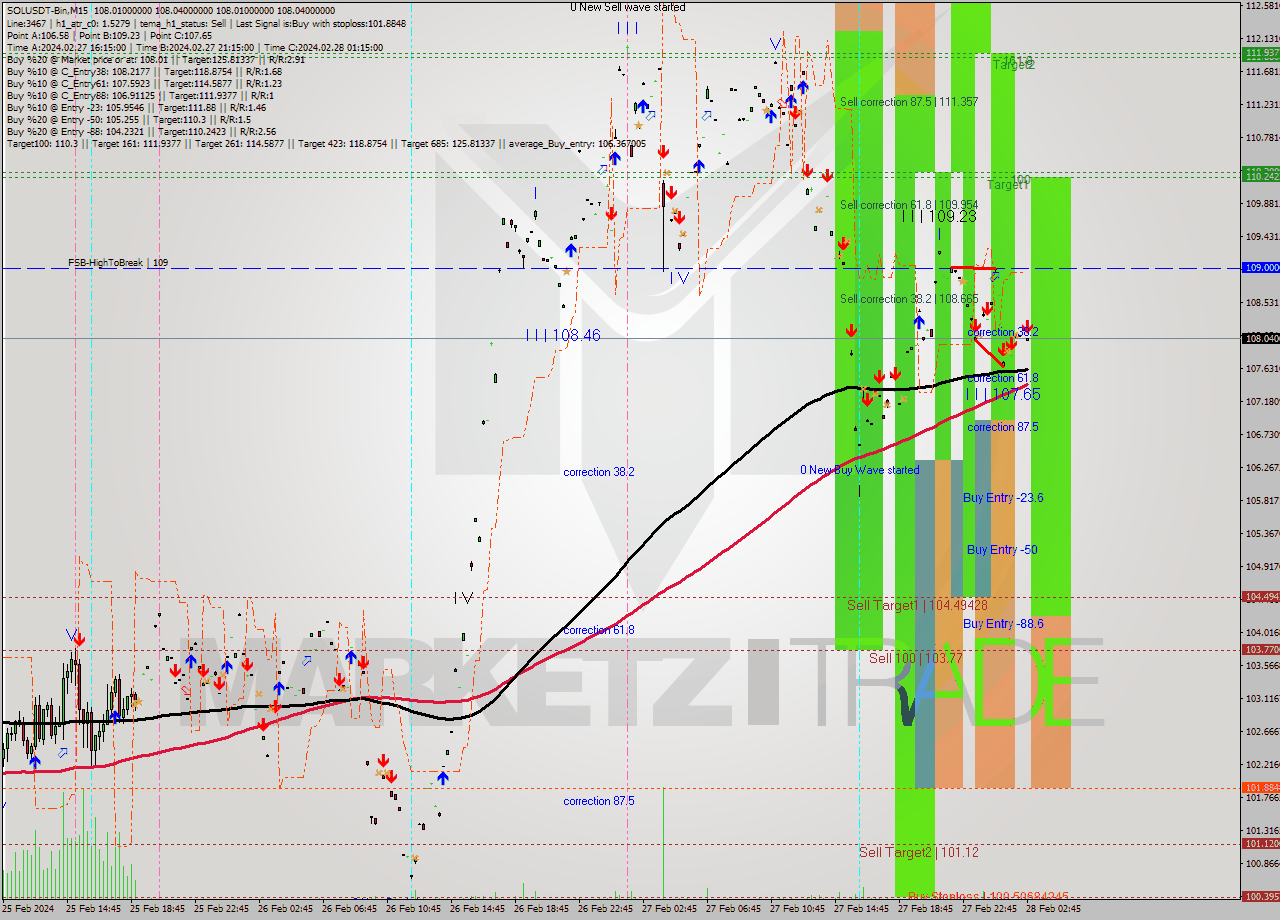The height and width of the screenshot is (920, 1280).
Task: Click the blue 109.000 price tag on axis
Action: click(x=1261, y=268)
